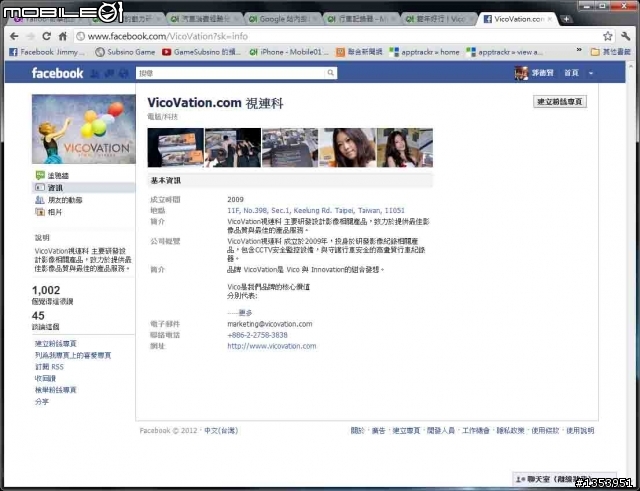Open the first photo thumbnail showing product boxes

coord(176,147)
